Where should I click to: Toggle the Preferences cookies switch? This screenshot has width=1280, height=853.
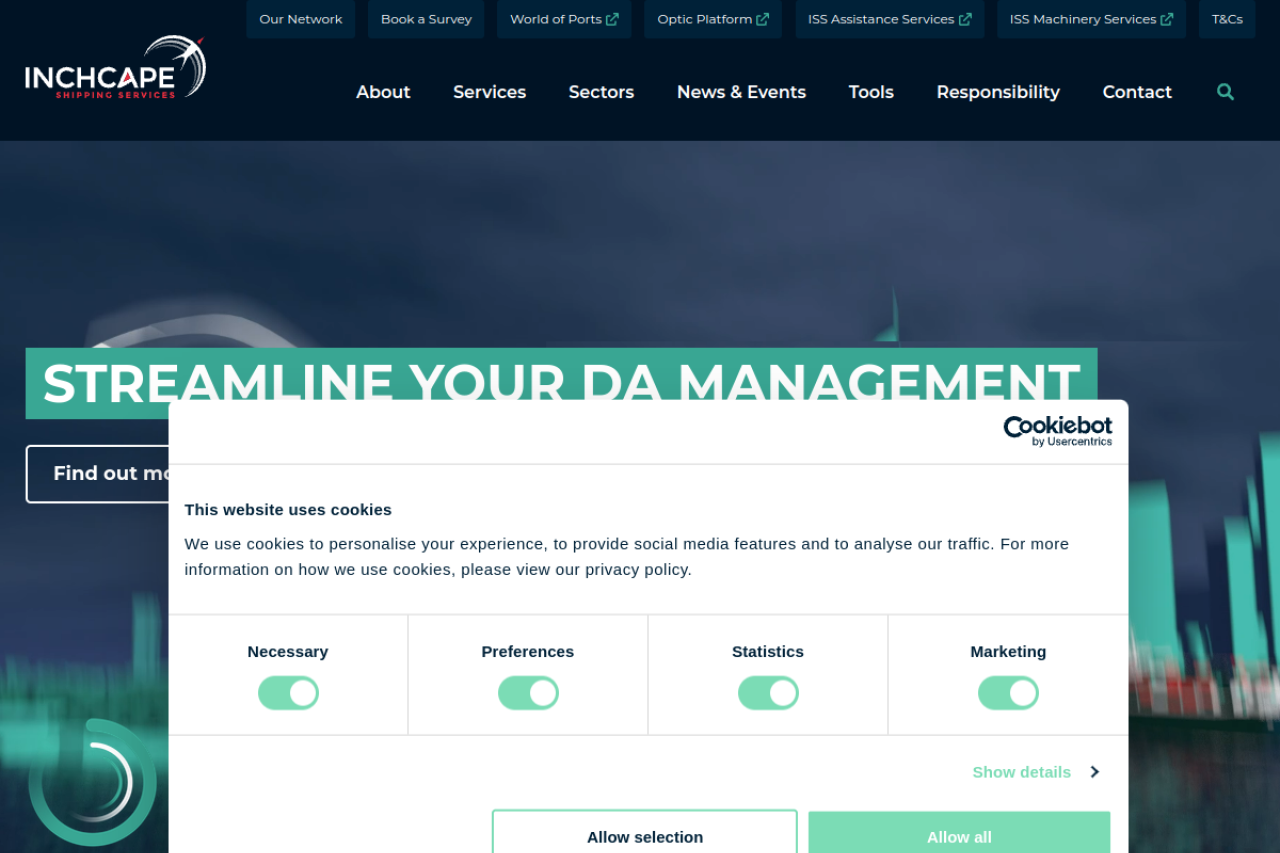tap(528, 693)
